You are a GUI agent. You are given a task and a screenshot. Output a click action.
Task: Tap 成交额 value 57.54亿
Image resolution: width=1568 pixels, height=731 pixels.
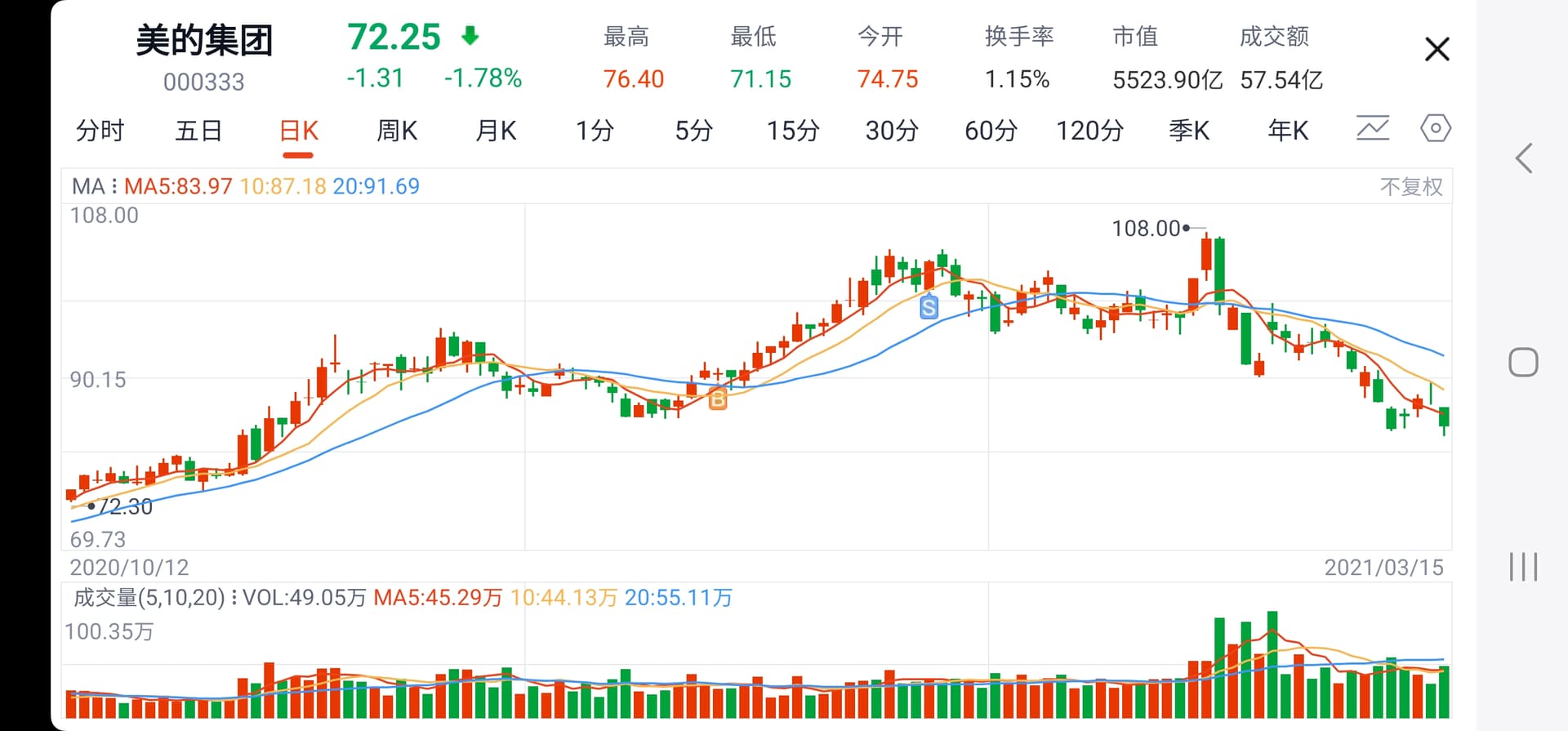tap(1281, 80)
